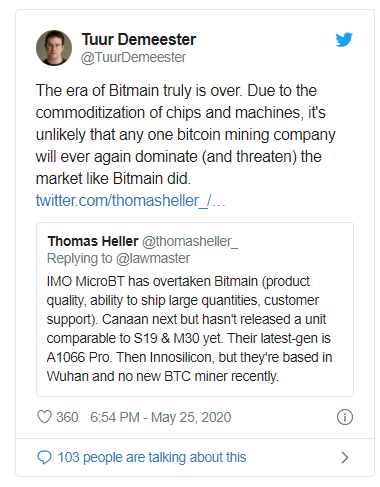Expand conversation with right chevron arrow
The width and height of the screenshot is (380, 487).
coord(345,457)
